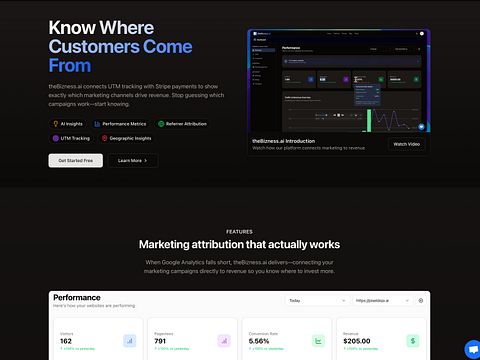
Task: Select the Performance Metrics feature tag
Action: click(x=120, y=124)
